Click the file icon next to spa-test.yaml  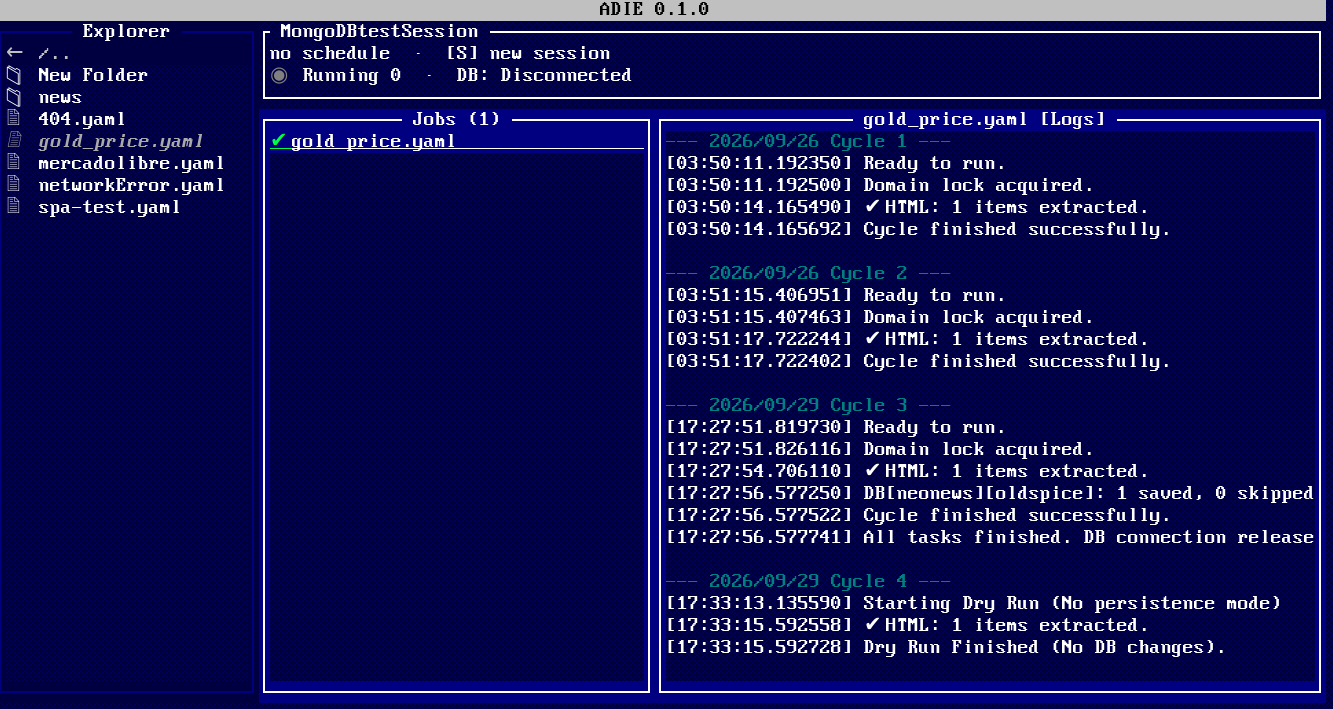14,207
